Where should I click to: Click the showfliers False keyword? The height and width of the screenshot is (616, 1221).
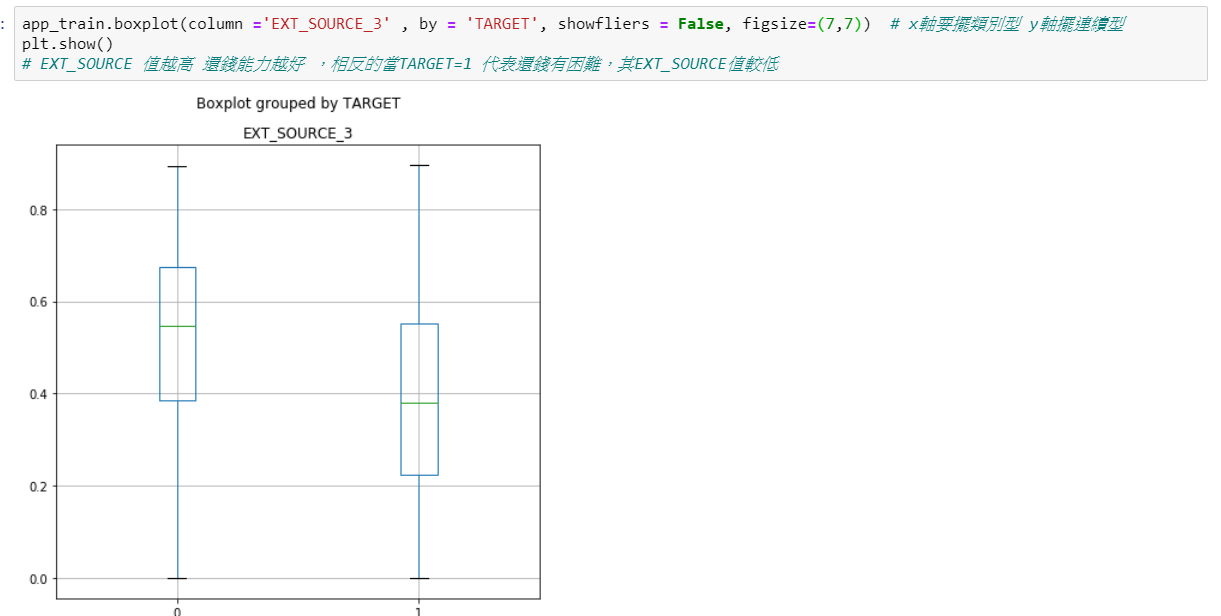pos(700,23)
